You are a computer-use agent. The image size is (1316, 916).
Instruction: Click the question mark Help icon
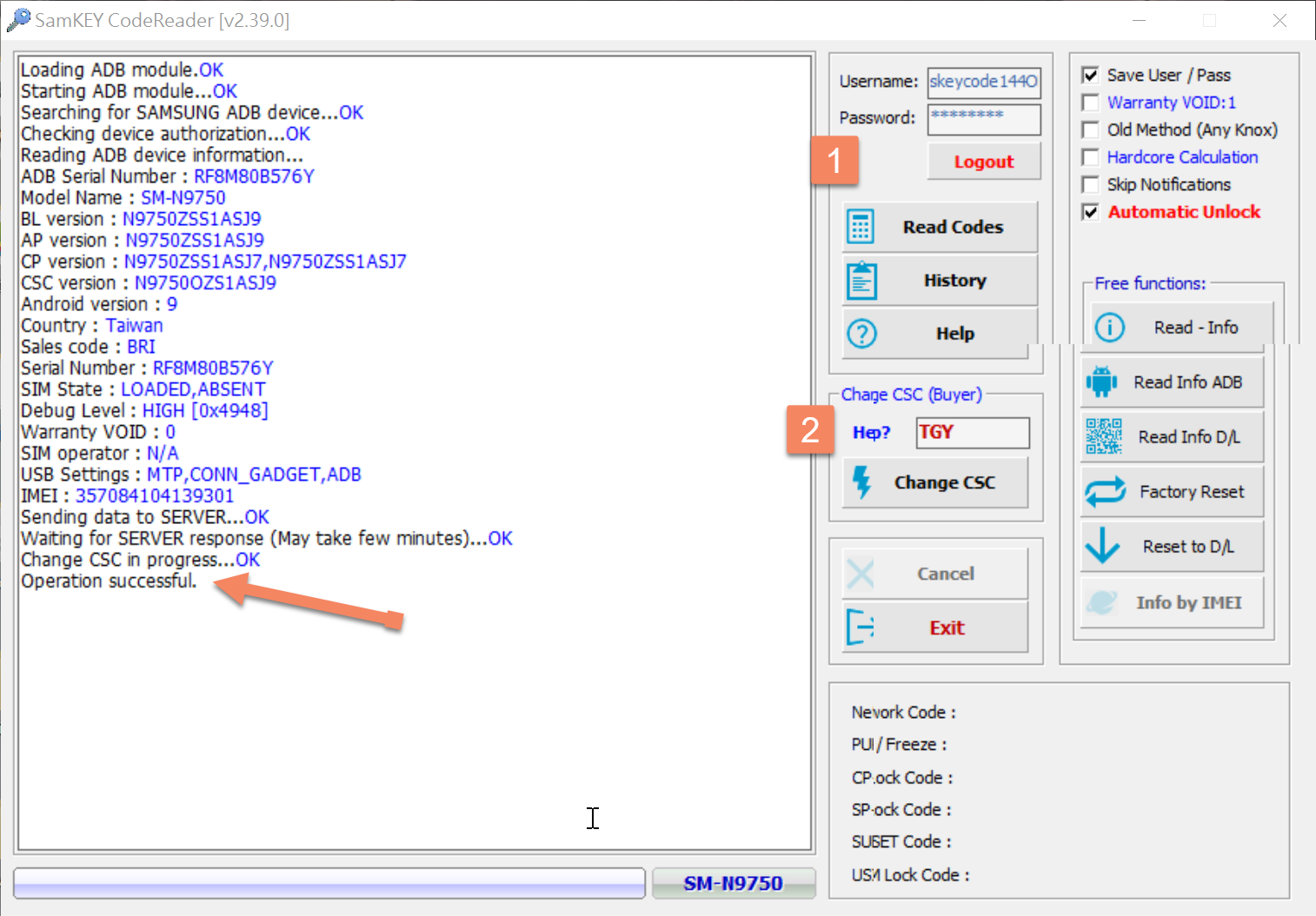pos(861,334)
